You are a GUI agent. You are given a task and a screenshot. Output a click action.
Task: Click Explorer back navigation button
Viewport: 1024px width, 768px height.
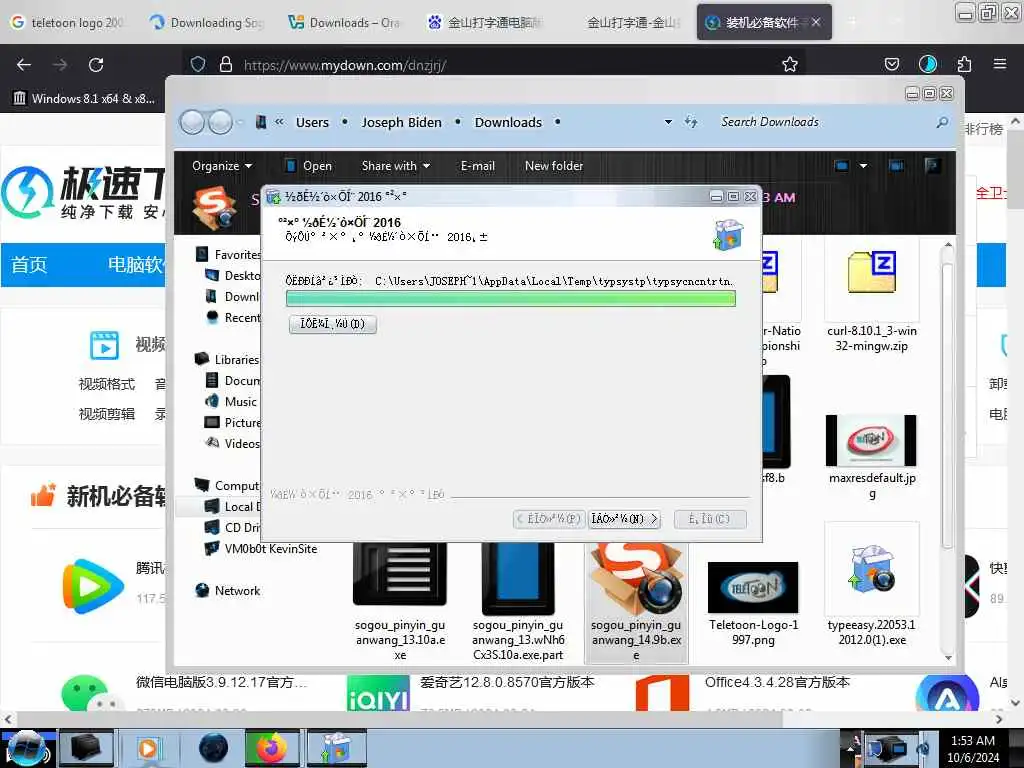click(192, 122)
